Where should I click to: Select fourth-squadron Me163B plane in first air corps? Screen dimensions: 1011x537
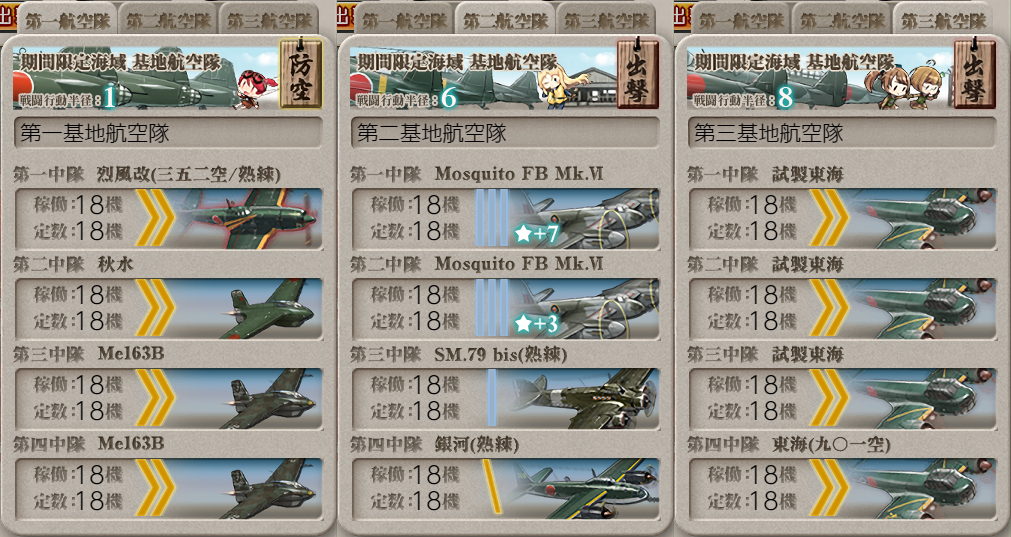click(x=271, y=488)
